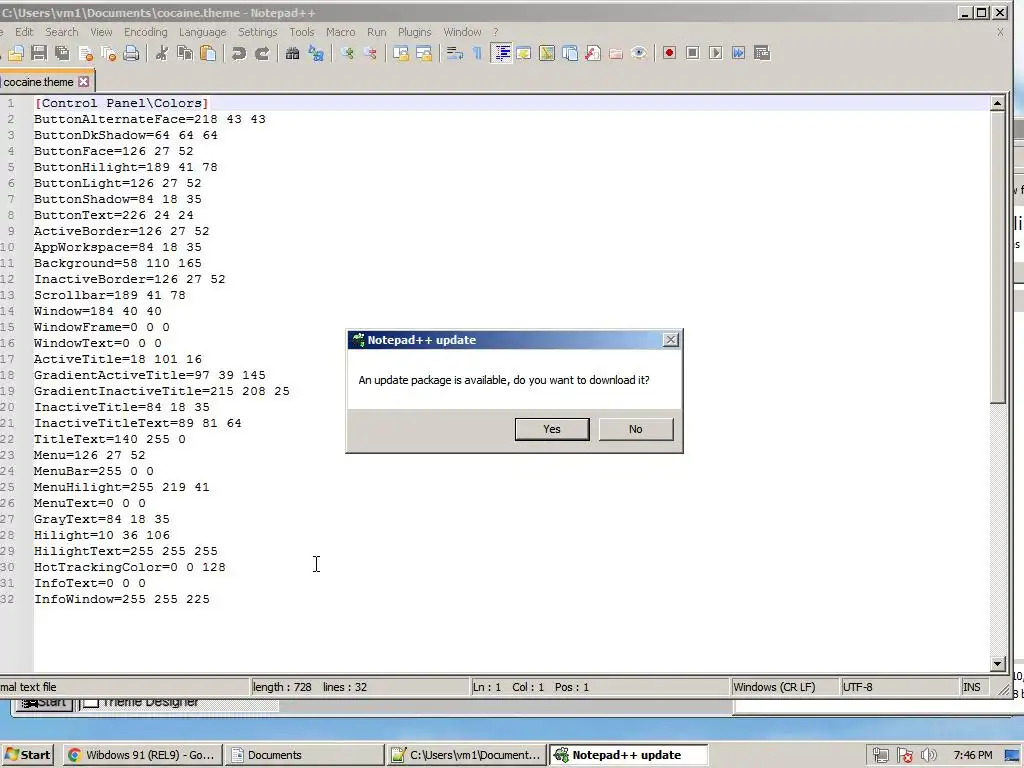Image resolution: width=1024 pixels, height=768 pixels.
Task: Open Replace from its toolbar icon
Action: pos(316,54)
